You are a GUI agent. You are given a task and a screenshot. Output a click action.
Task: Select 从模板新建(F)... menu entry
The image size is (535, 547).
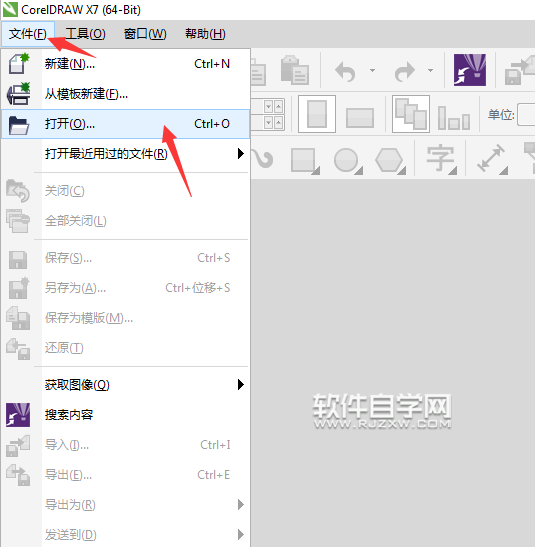pyautogui.click(x=126, y=94)
